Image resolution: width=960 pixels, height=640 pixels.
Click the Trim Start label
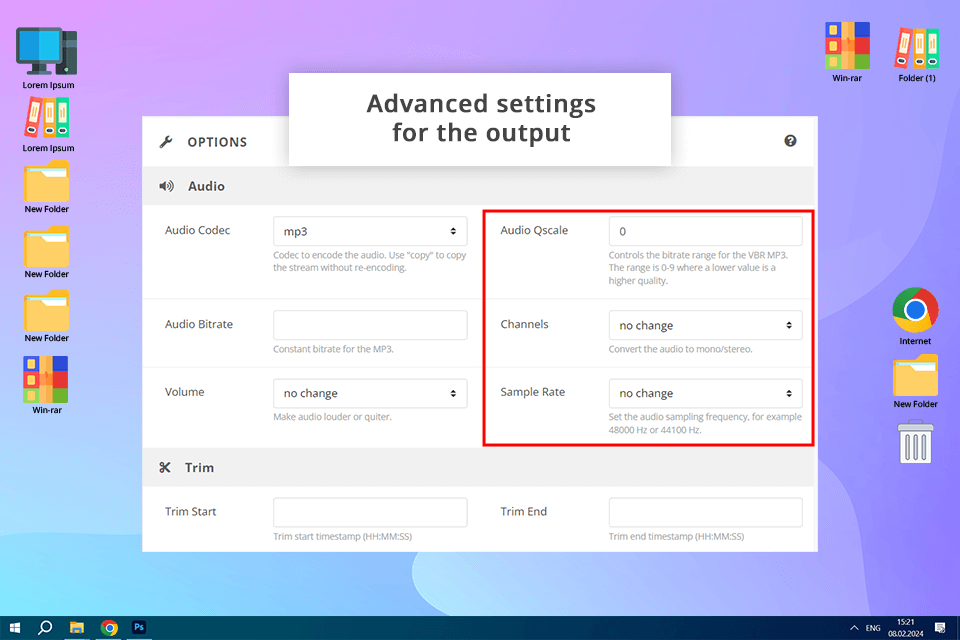click(190, 511)
